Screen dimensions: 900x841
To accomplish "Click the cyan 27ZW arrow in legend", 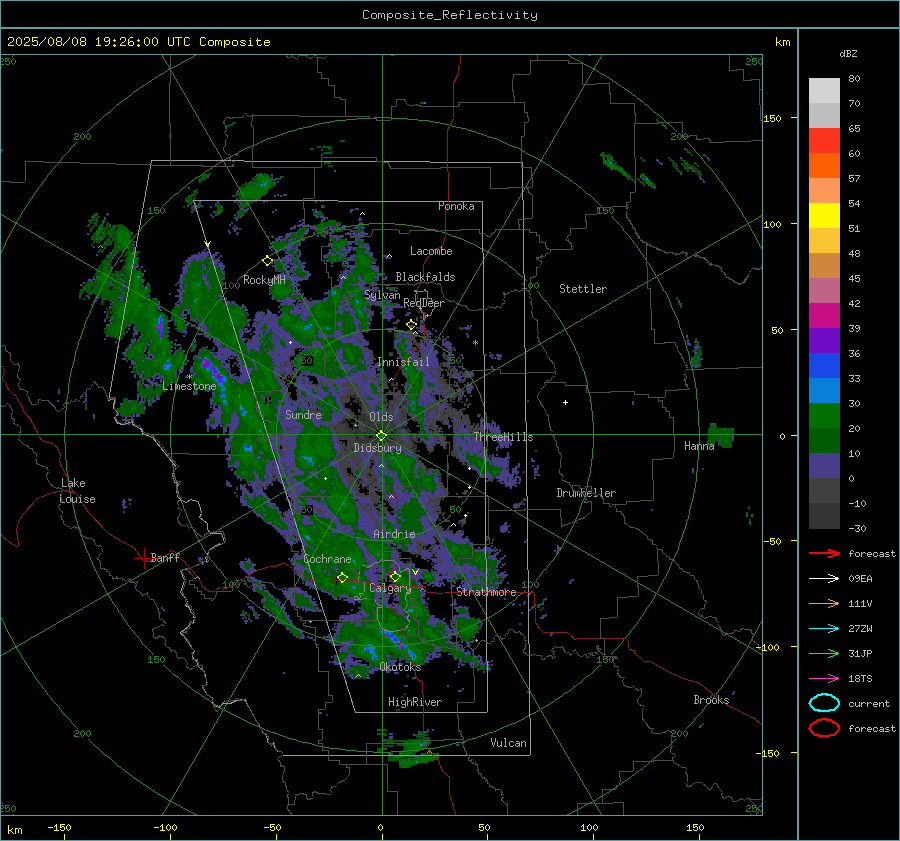I will point(824,629).
